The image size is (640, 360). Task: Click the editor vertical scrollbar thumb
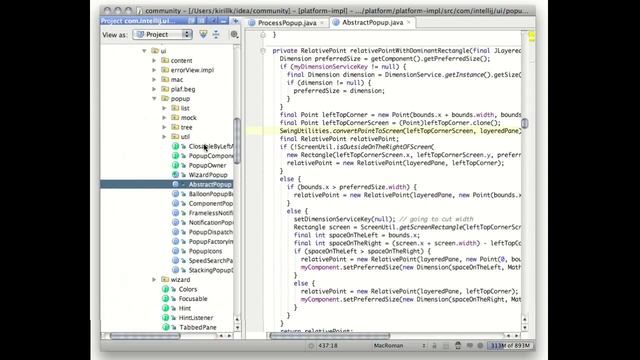524,123
